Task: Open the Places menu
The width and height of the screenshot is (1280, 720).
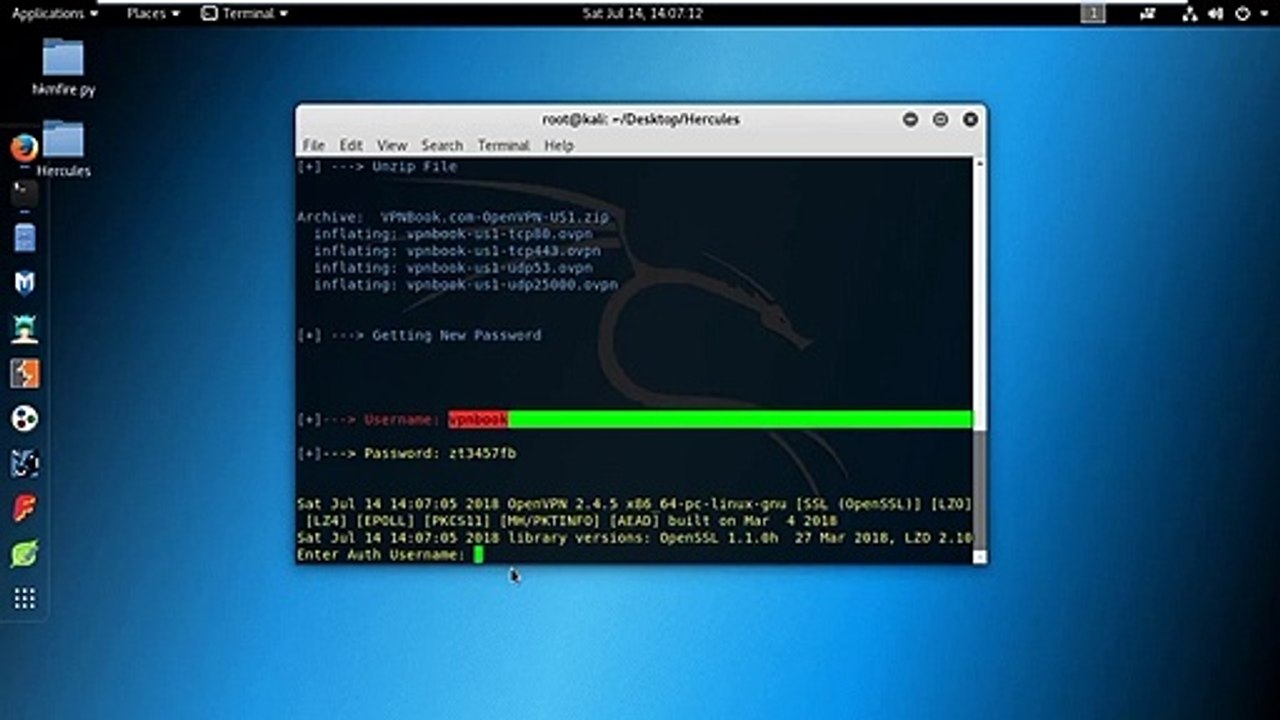Action: 153,13
